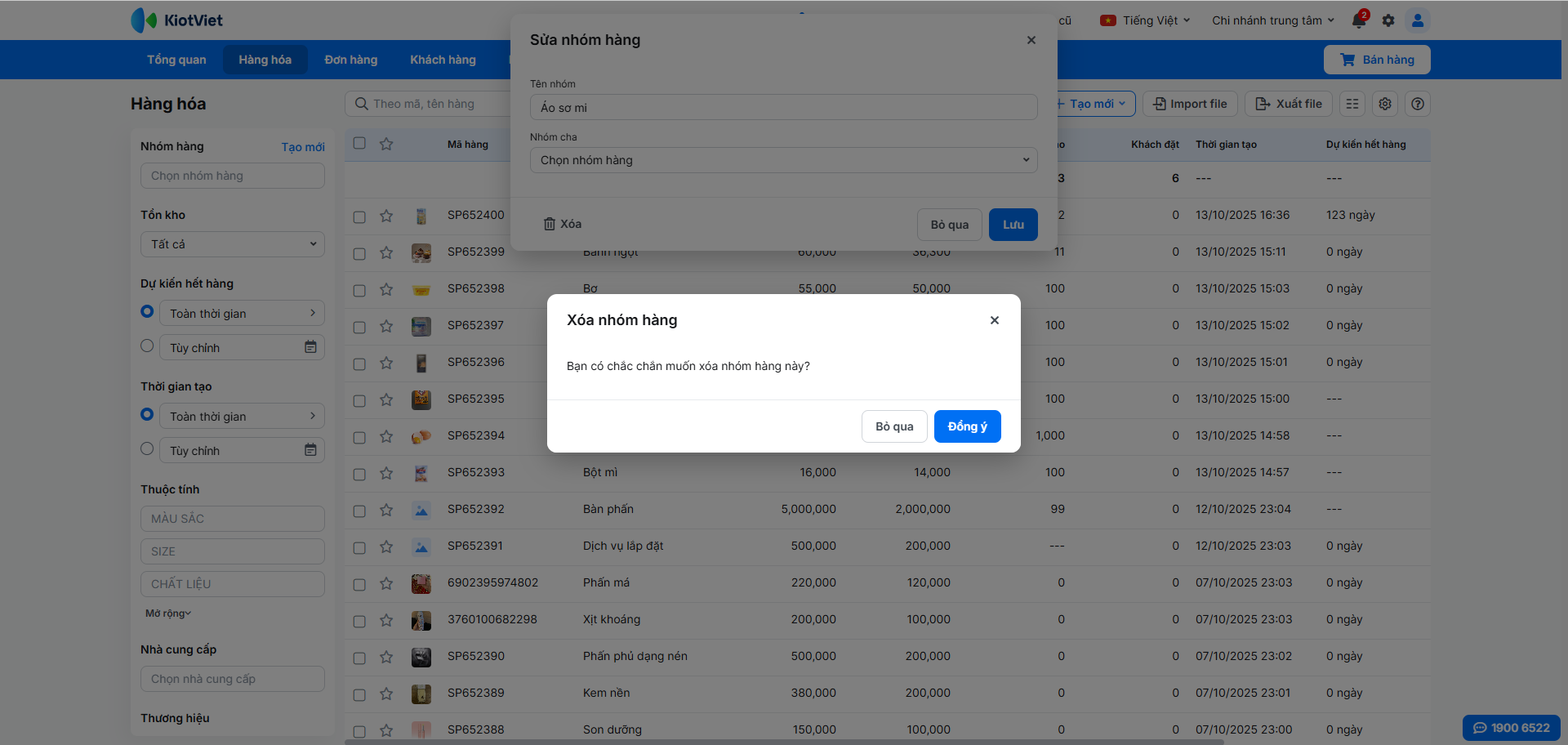
Task: Click the star icon in the table header
Action: click(x=386, y=144)
